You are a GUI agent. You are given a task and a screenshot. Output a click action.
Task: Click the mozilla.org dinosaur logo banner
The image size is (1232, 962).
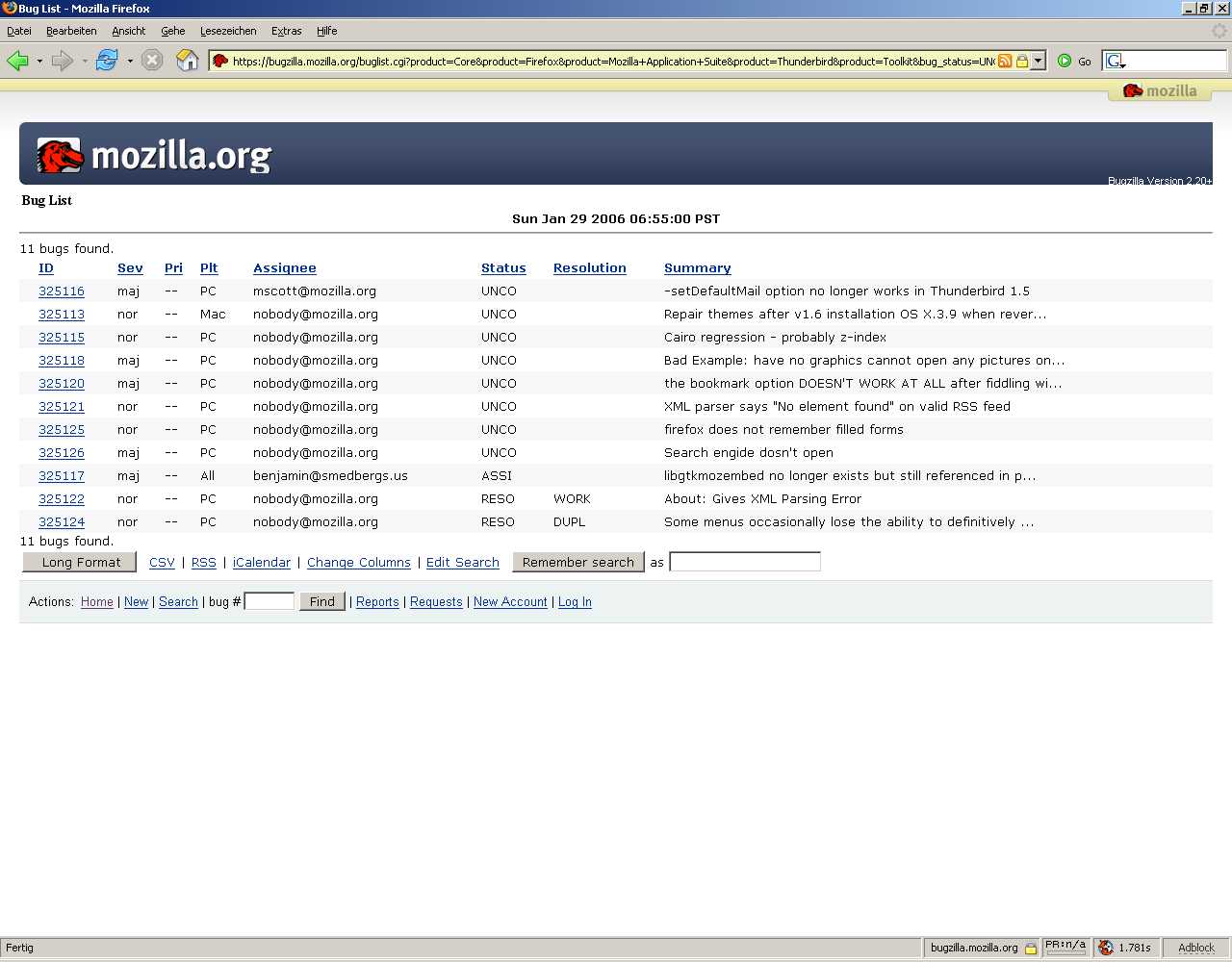(154, 155)
